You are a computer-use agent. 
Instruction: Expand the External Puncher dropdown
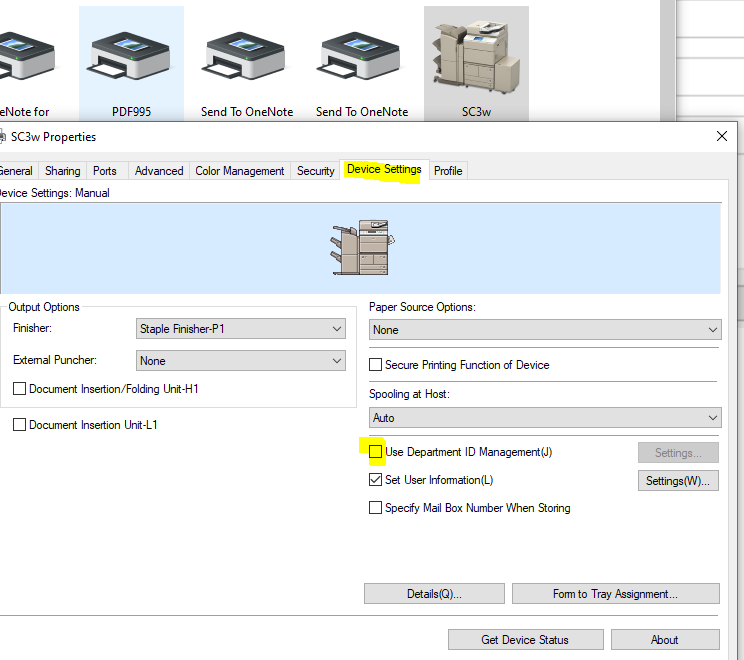(x=241, y=361)
